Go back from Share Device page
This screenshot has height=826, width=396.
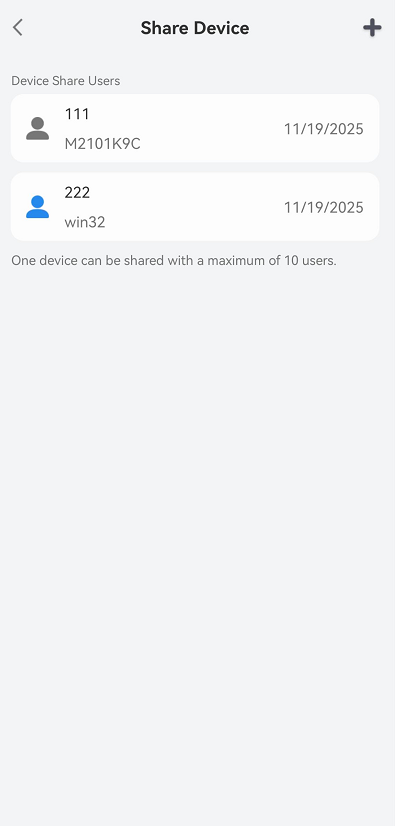pyautogui.click(x=18, y=27)
